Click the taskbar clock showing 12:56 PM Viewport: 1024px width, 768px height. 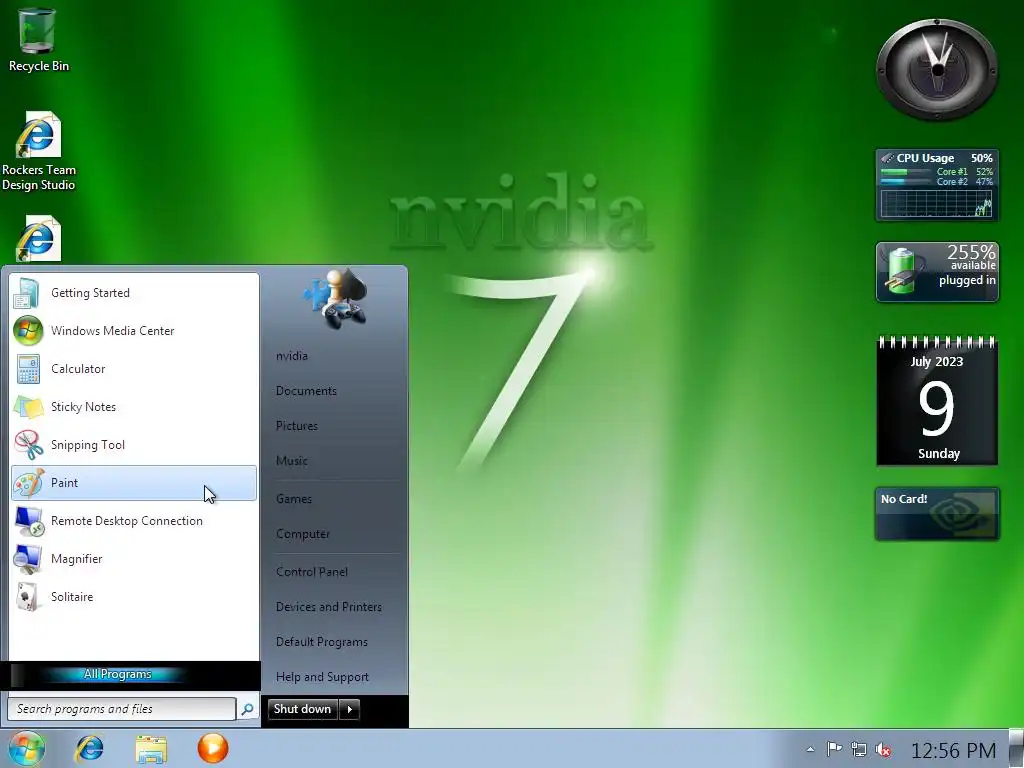[953, 751]
